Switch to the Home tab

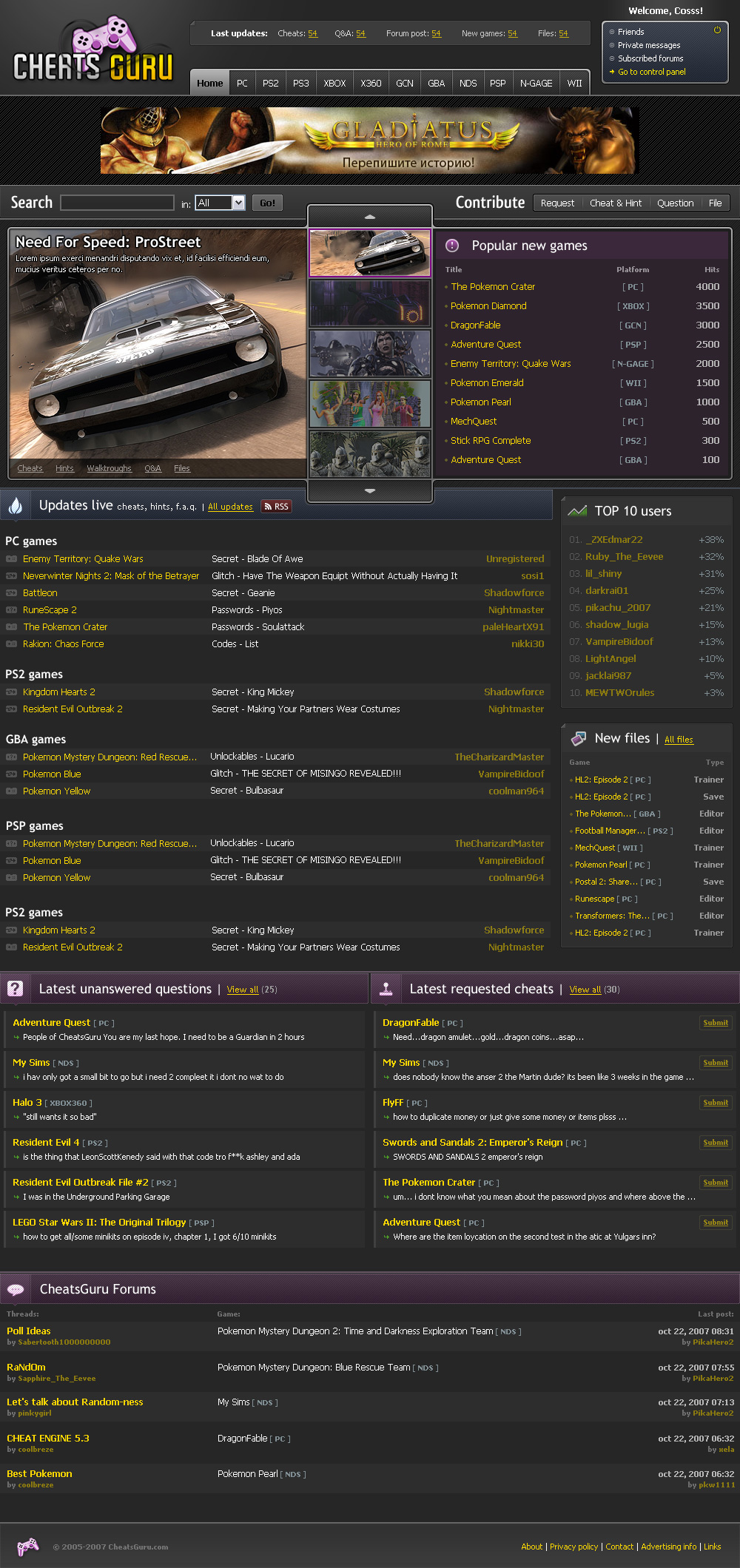(x=210, y=83)
